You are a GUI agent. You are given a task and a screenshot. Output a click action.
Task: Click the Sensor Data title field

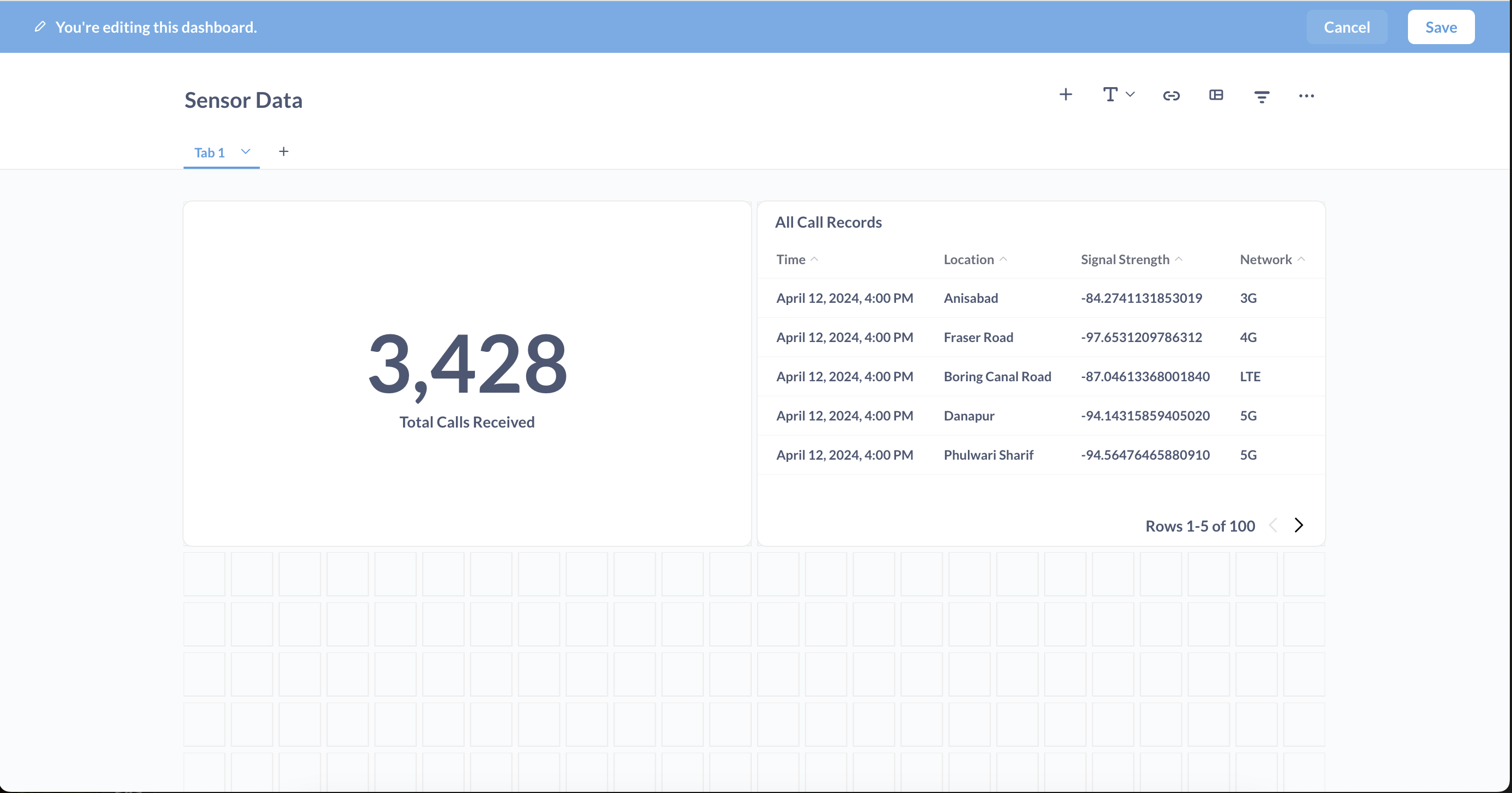click(243, 100)
